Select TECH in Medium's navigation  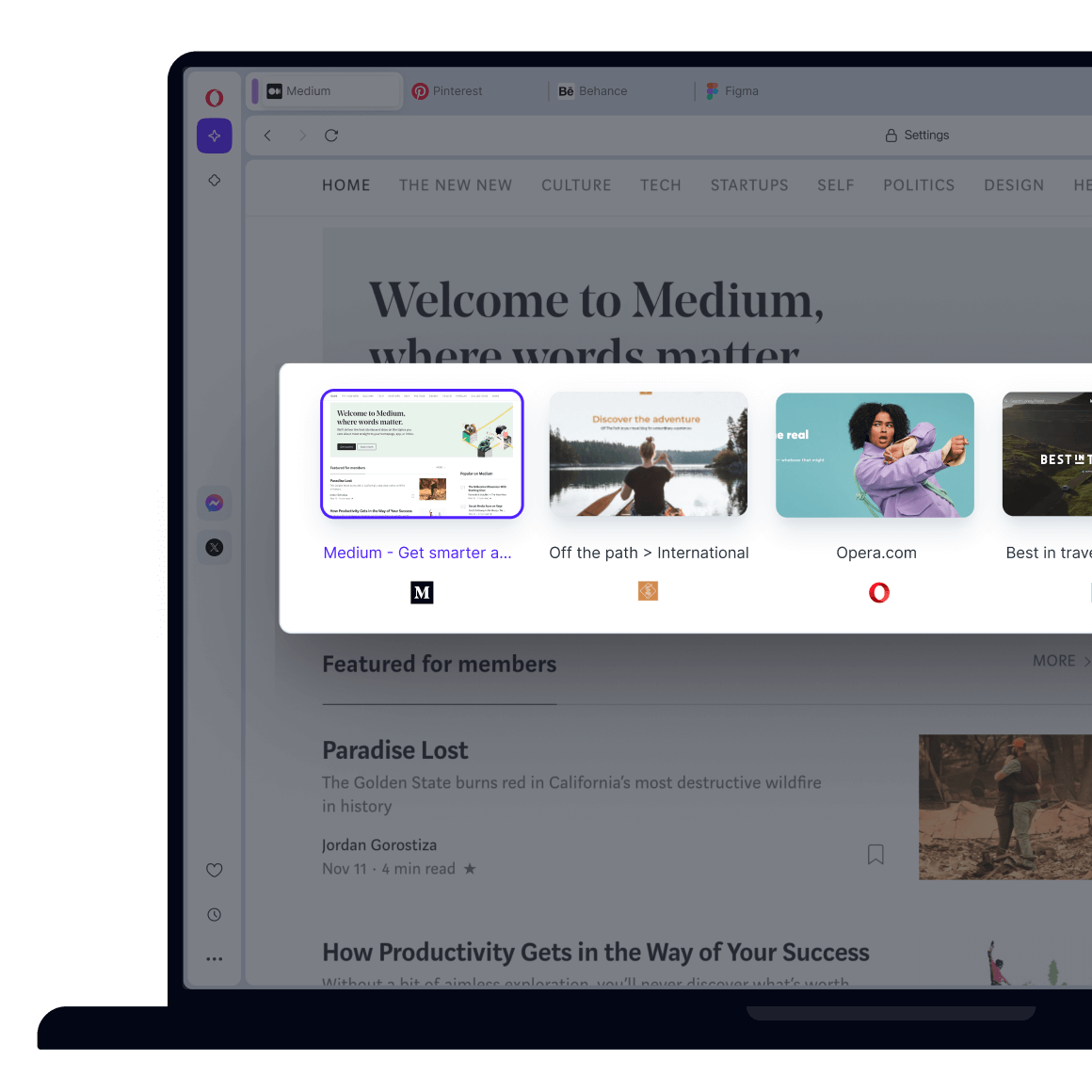pyautogui.click(x=660, y=185)
